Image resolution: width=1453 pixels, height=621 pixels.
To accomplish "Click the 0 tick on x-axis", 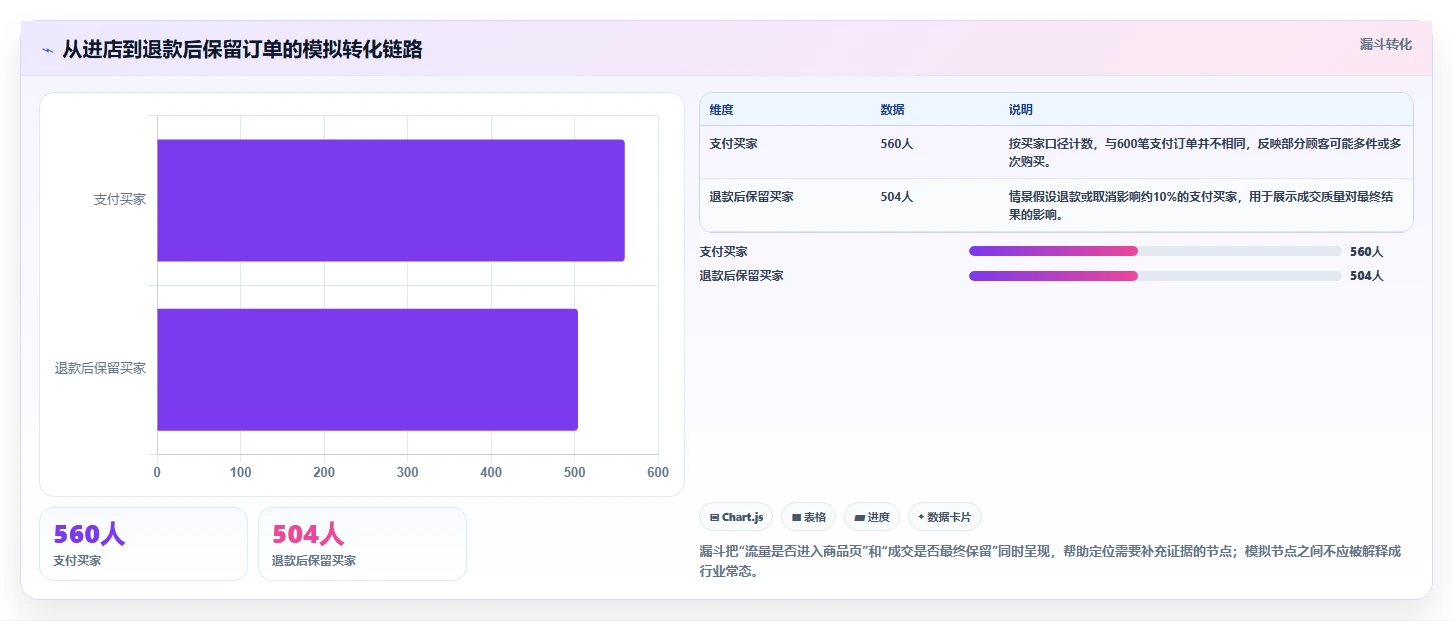I will pos(157,473).
